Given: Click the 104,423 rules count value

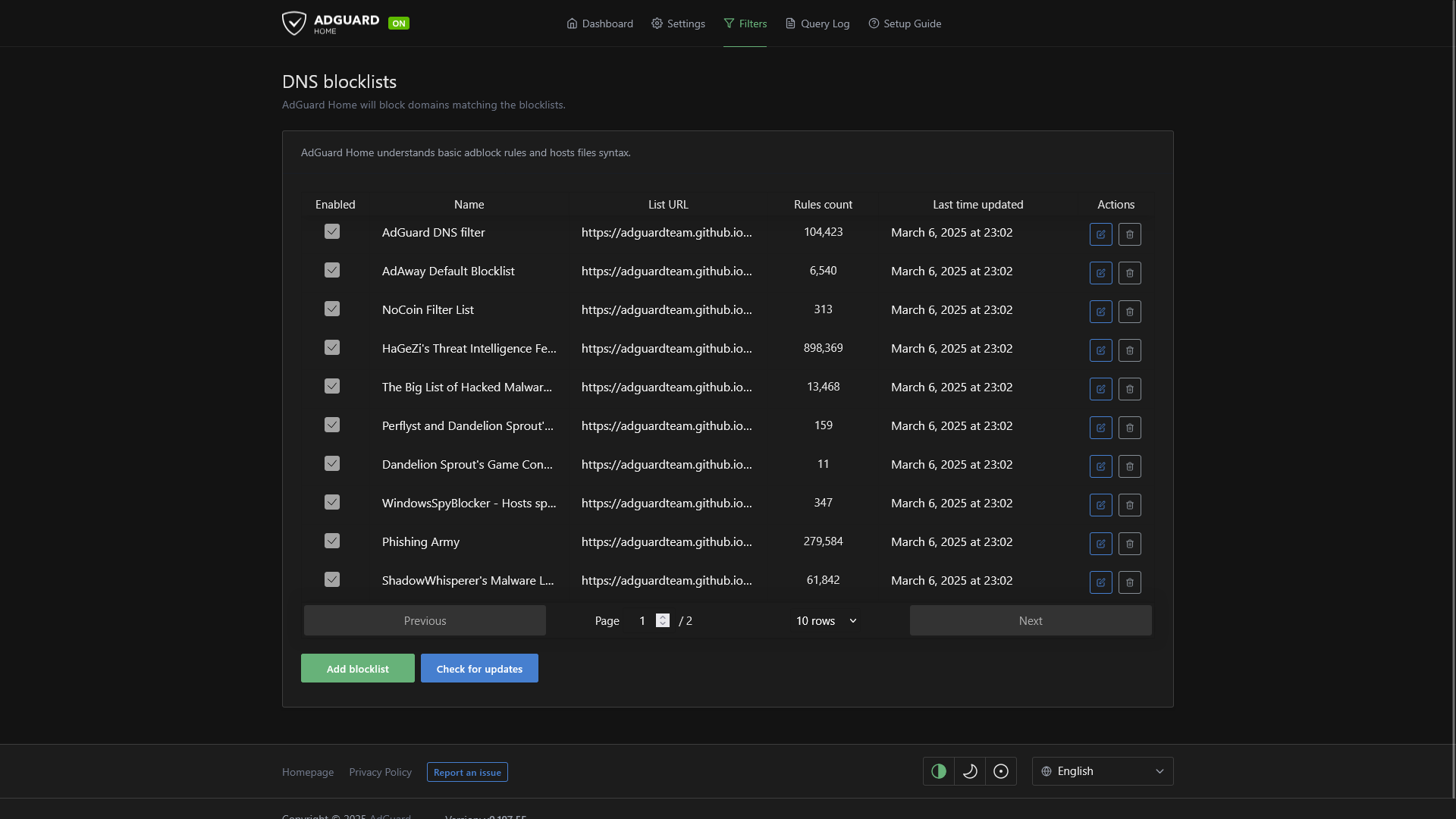Looking at the screenshot, I should point(823,232).
